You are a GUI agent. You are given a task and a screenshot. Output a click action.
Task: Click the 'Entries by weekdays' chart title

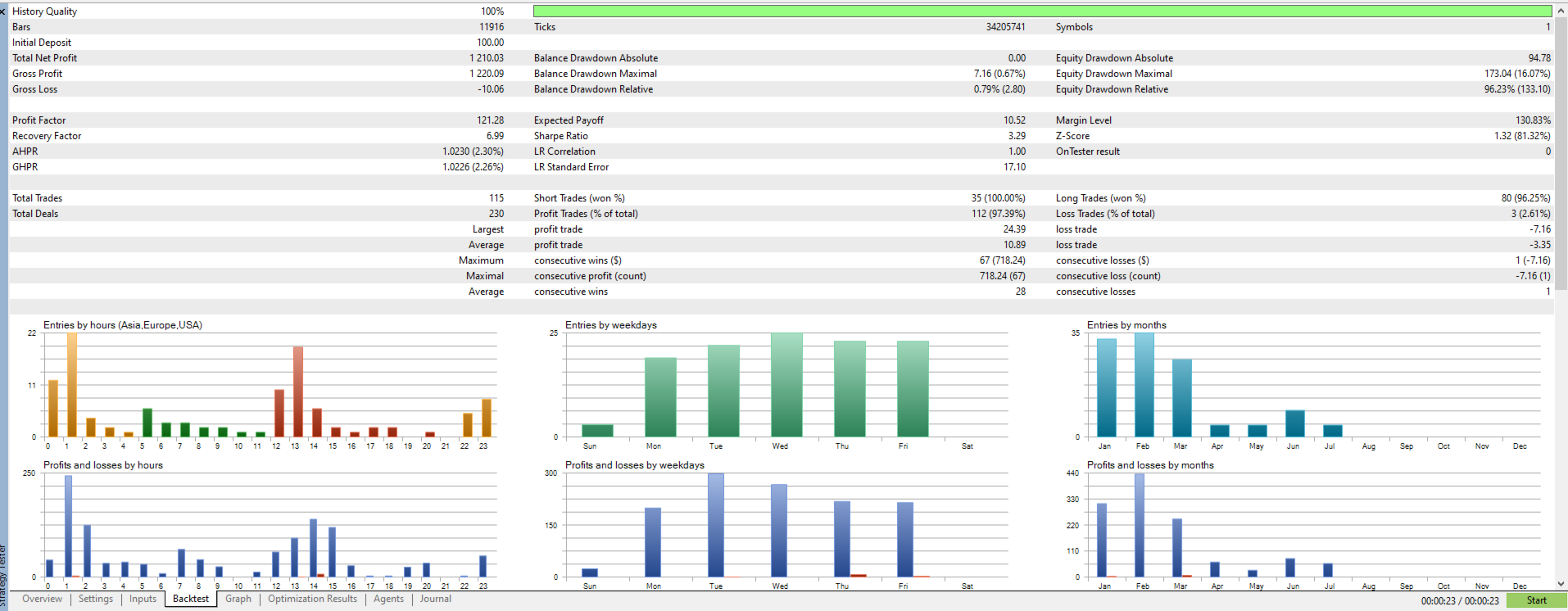[x=611, y=325]
